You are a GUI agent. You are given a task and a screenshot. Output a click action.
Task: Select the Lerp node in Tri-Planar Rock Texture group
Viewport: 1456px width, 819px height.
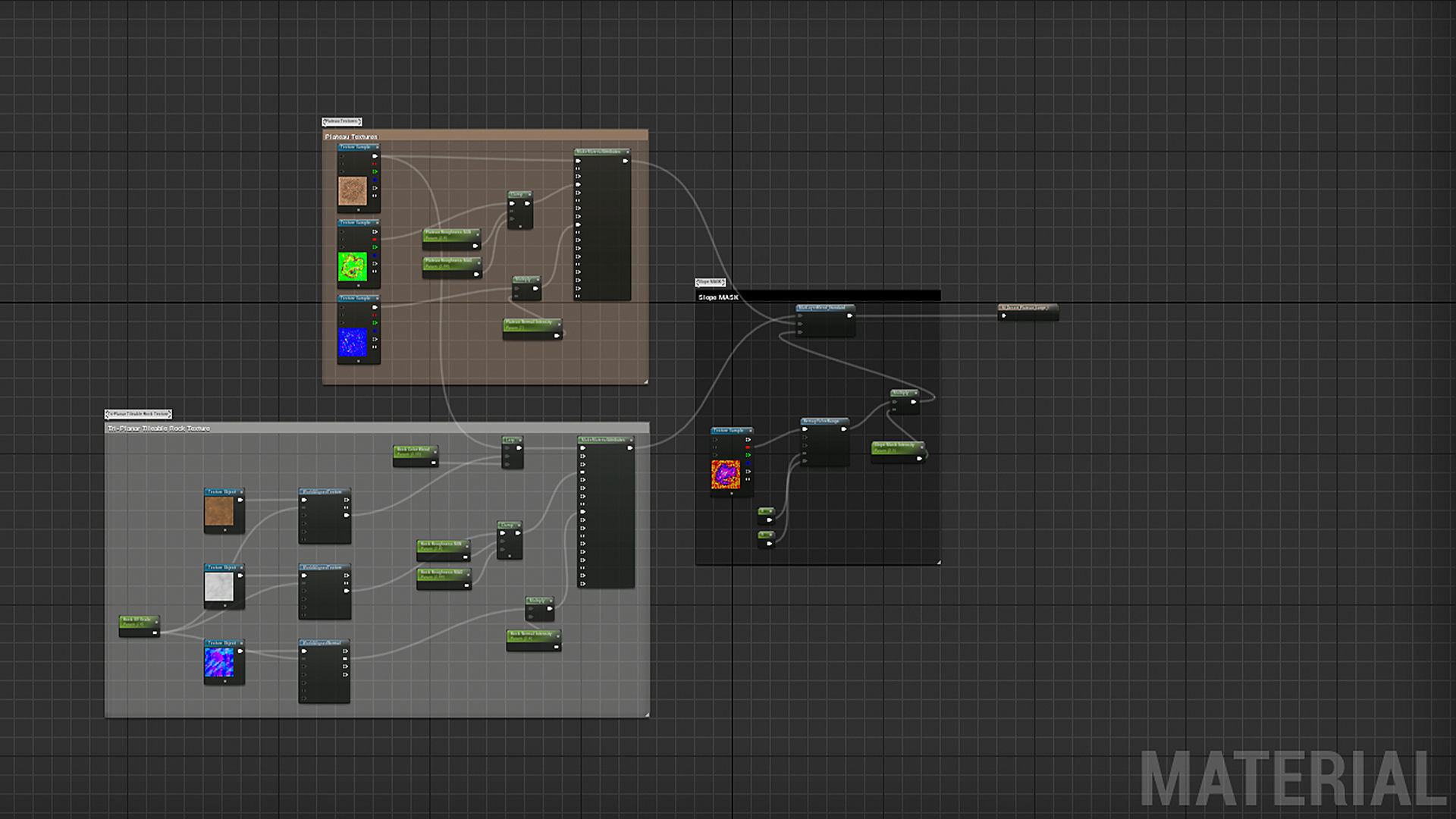click(x=511, y=440)
